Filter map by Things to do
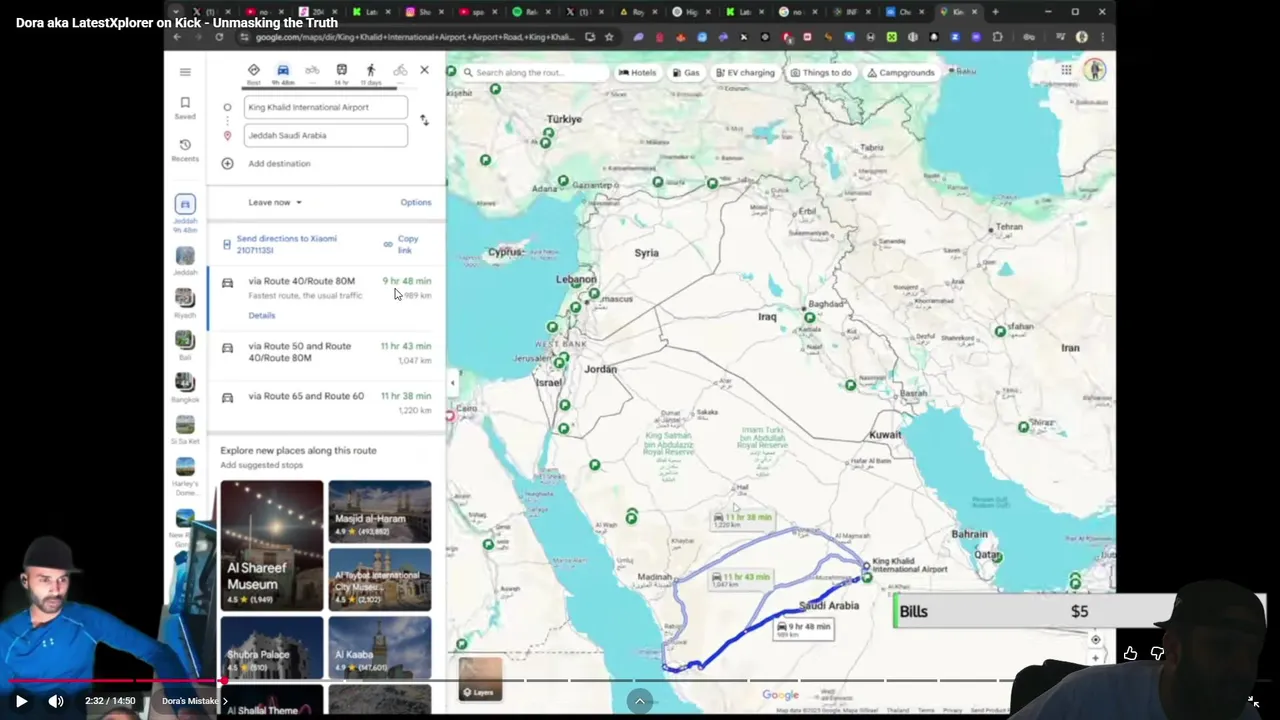This screenshot has width=1280, height=720. click(821, 72)
